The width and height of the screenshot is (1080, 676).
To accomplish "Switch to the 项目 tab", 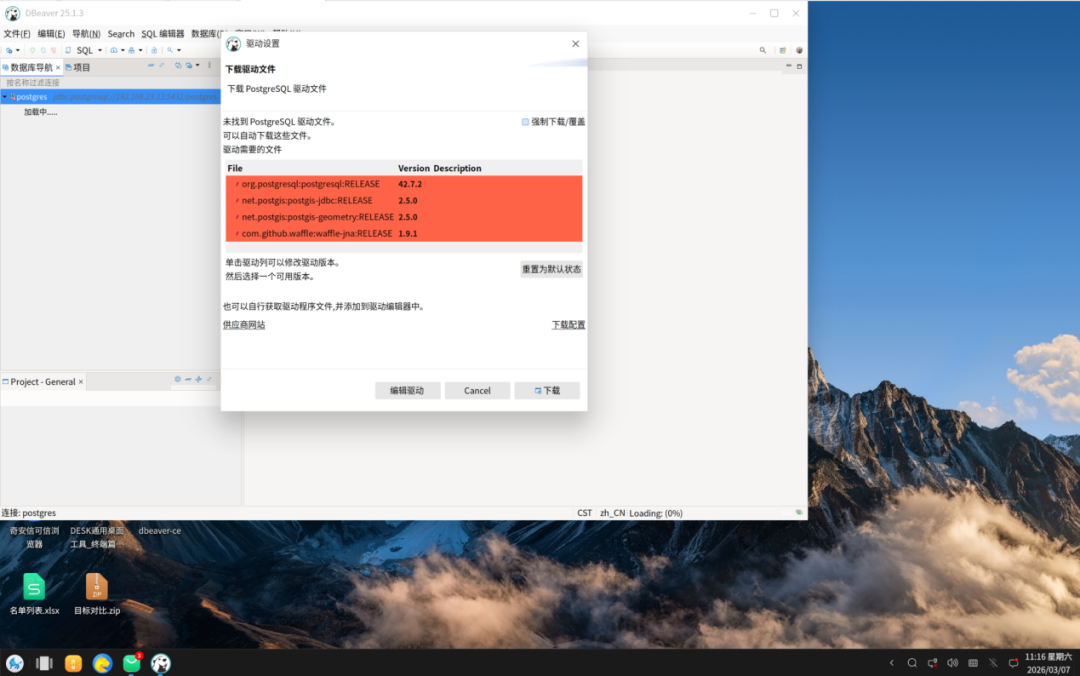I will coord(78,67).
